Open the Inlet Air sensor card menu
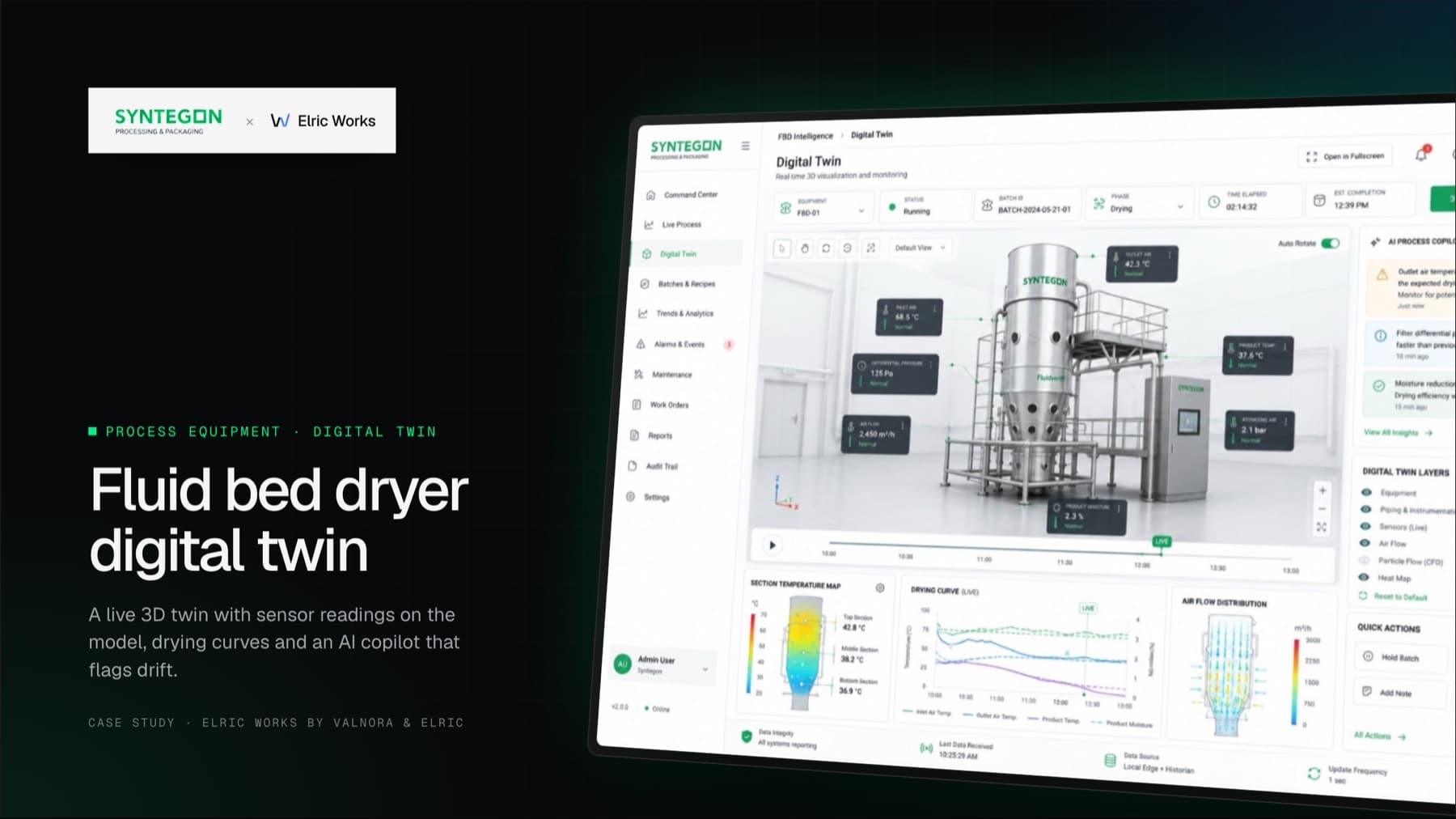The height and width of the screenshot is (819, 1456). [934, 308]
